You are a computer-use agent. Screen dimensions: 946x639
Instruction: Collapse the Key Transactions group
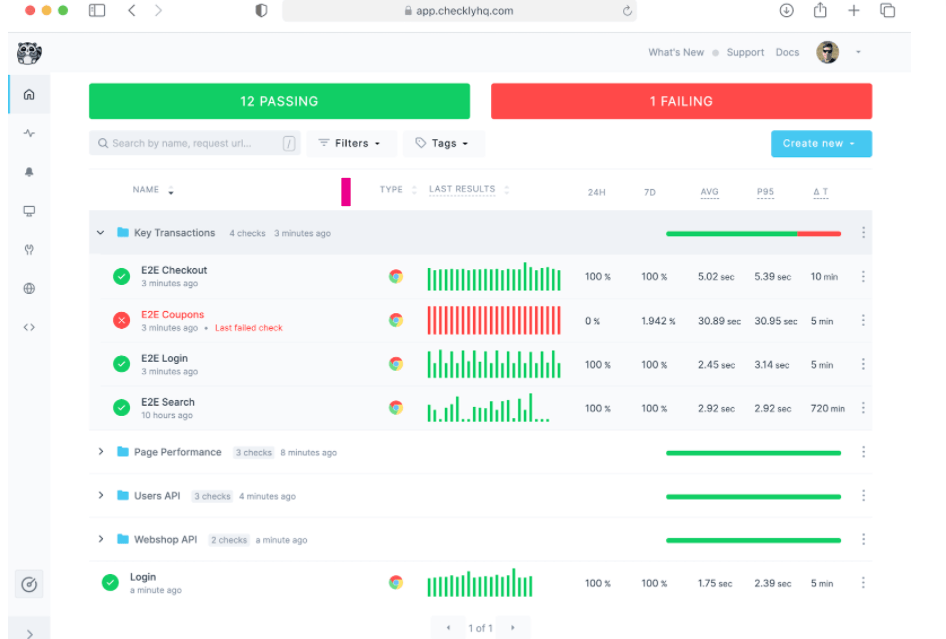[101, 232]
